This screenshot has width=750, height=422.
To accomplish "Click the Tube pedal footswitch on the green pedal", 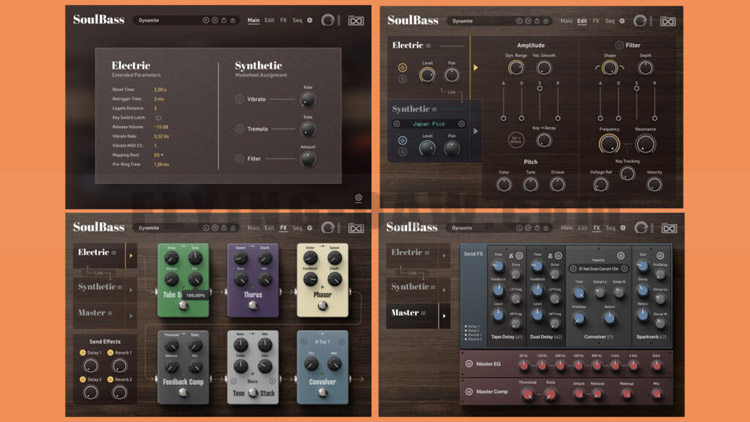I will pos(183,306).
